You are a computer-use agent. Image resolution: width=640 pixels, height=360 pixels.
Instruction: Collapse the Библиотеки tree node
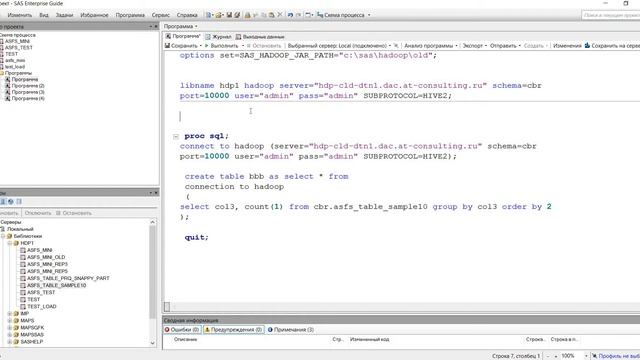(x=3, y=236)
